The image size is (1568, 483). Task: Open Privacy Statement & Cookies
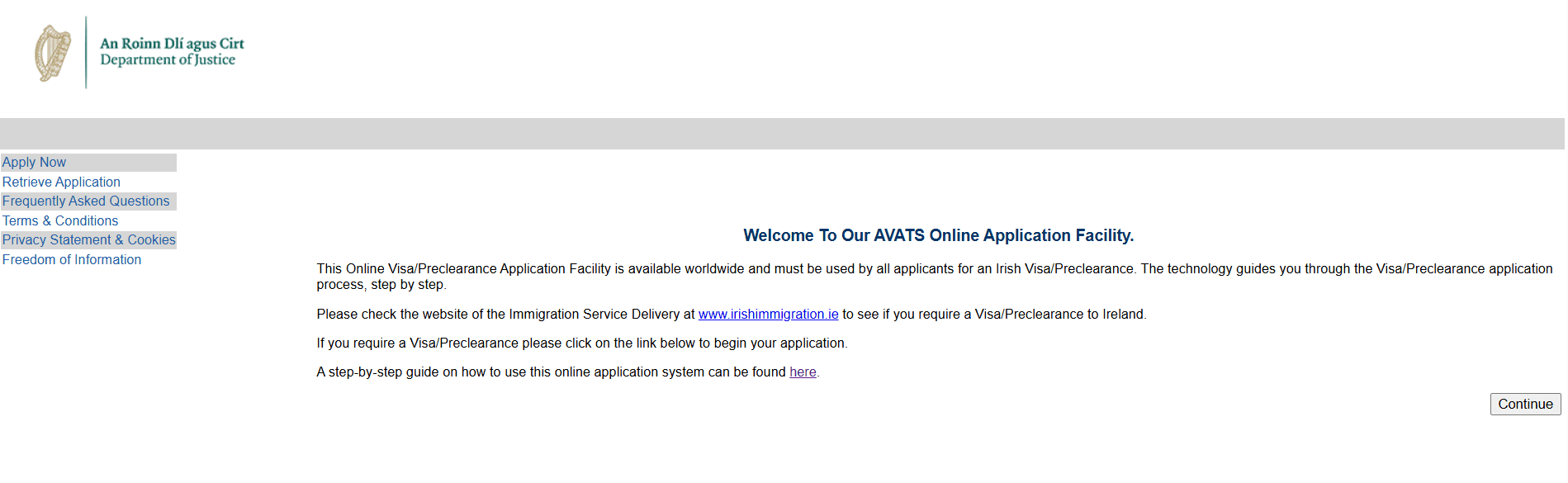point(89,239)
